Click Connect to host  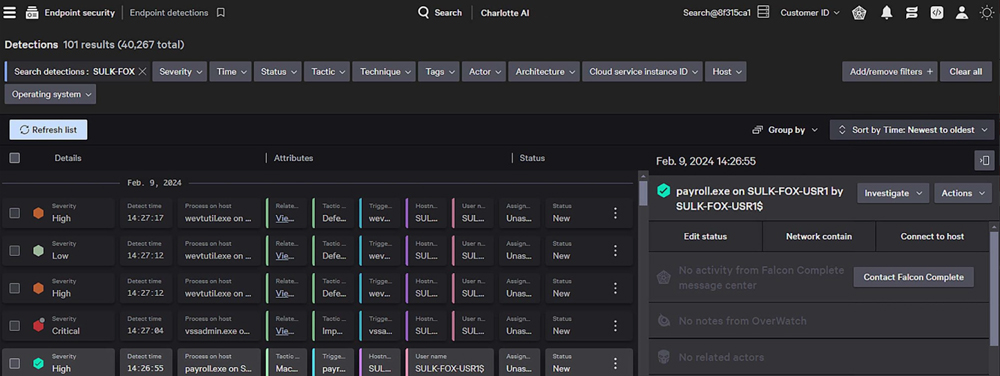(932, 236)
